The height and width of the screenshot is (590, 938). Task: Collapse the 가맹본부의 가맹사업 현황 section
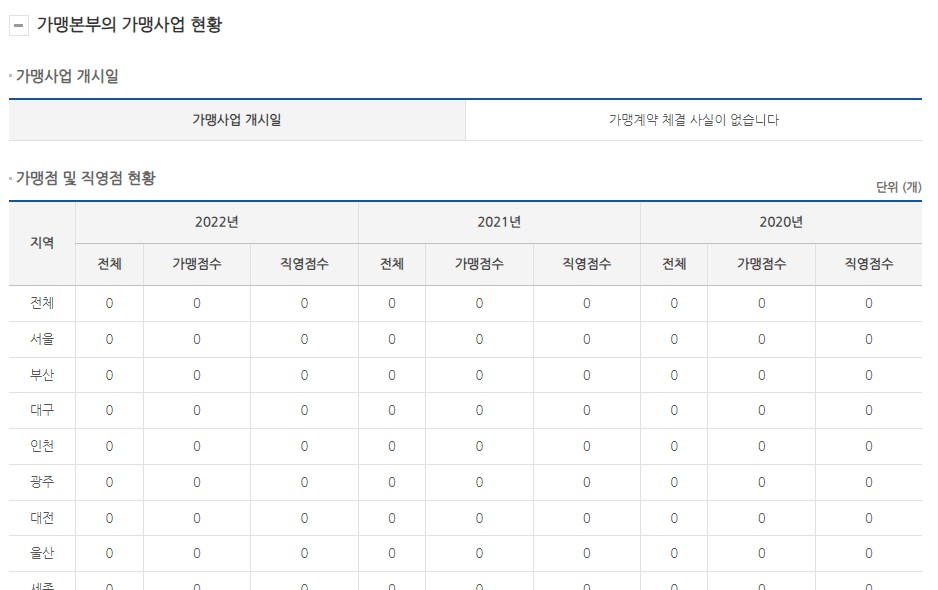[x=19, y=25]
